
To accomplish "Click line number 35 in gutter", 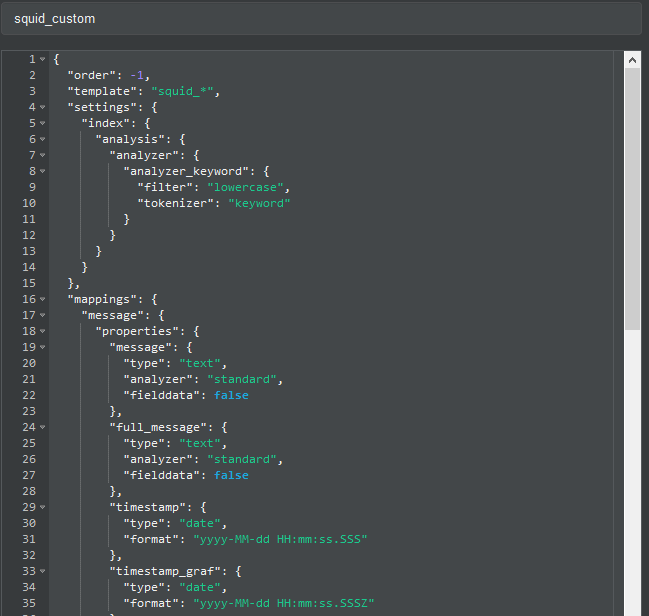I will pos(29,603).
